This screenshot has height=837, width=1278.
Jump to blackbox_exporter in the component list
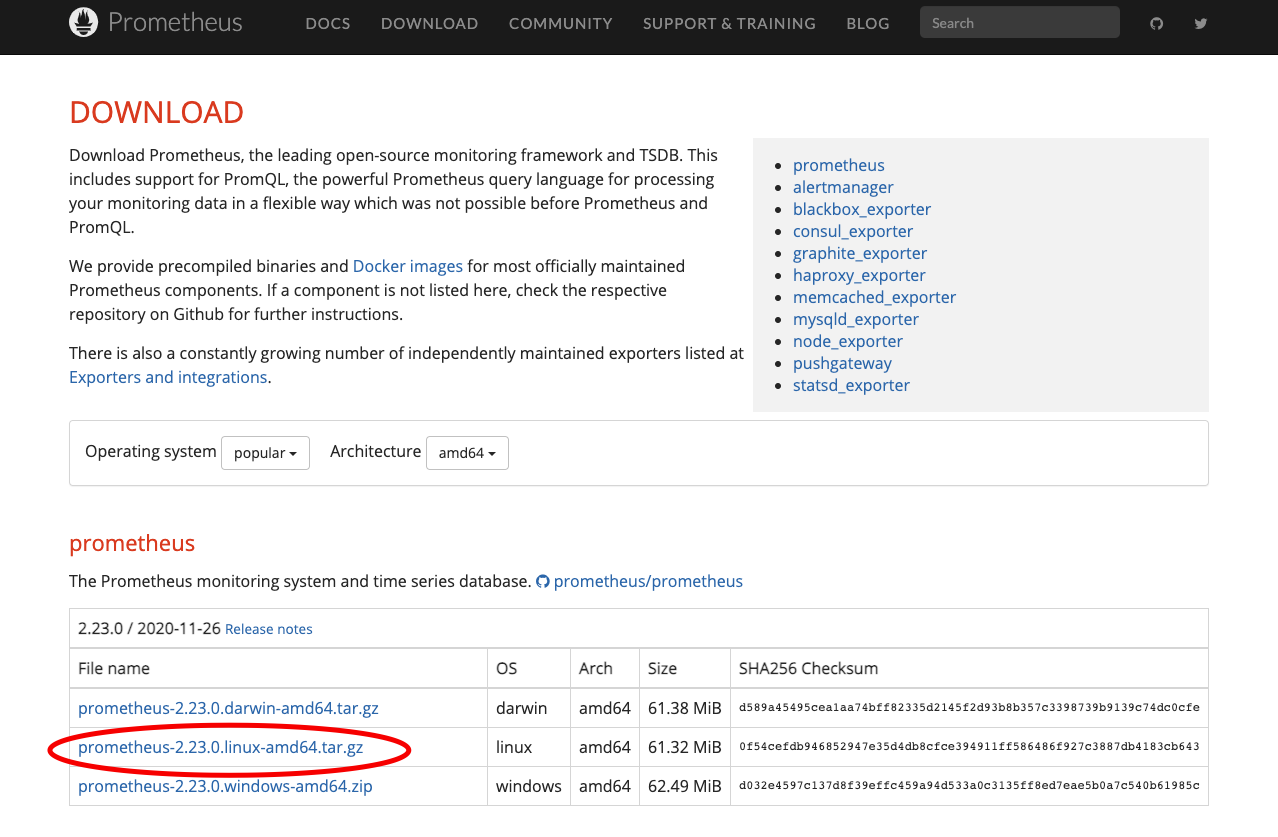pos(862,209)
